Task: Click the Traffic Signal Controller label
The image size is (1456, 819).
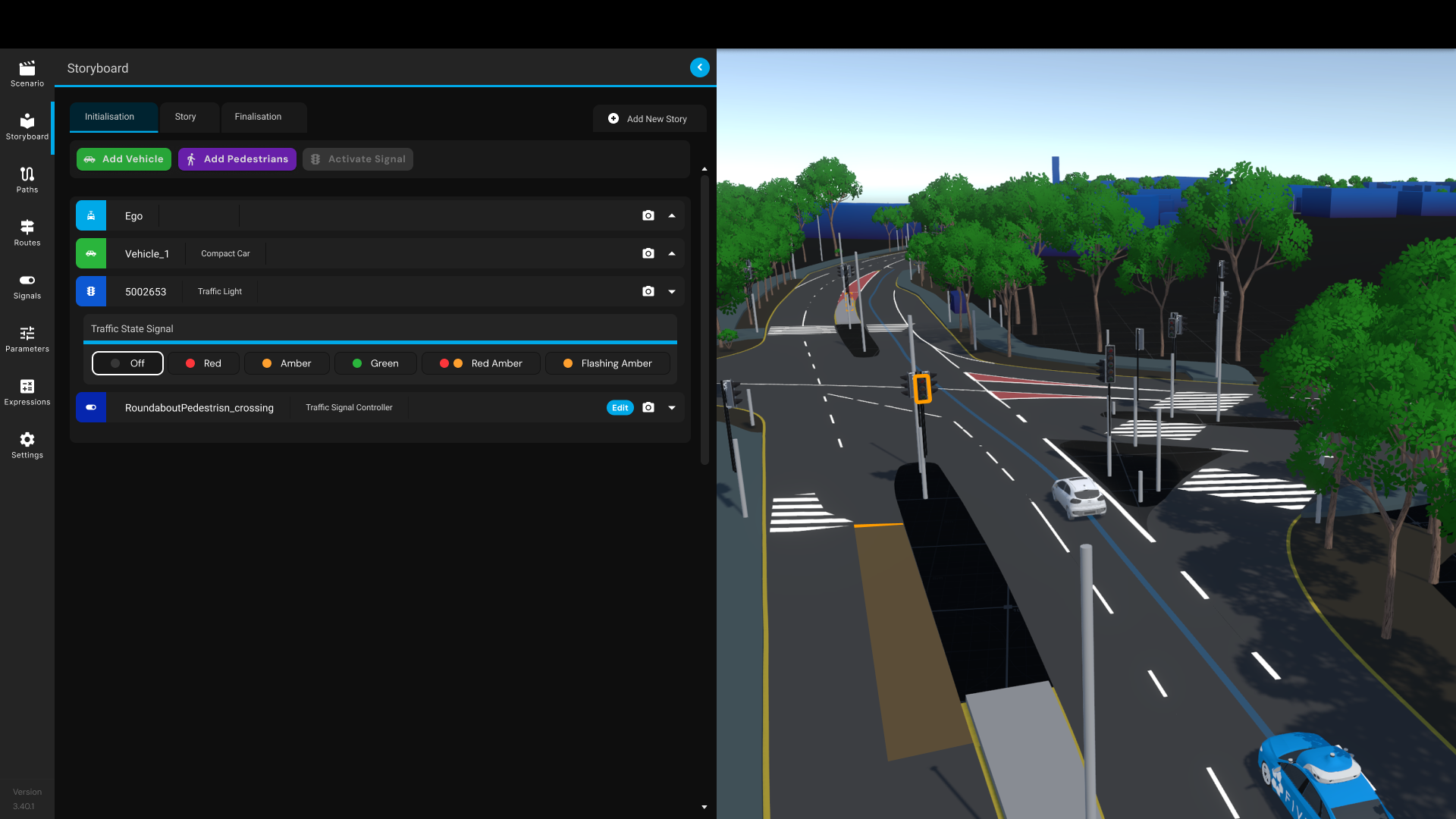Action: pyautogui.click(x=349, y=408)
